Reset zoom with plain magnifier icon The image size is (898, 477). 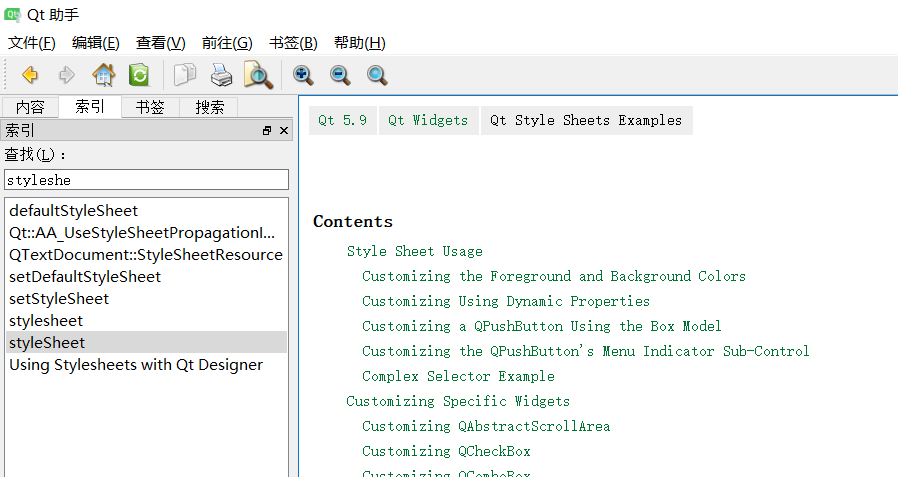coord(377,75)
